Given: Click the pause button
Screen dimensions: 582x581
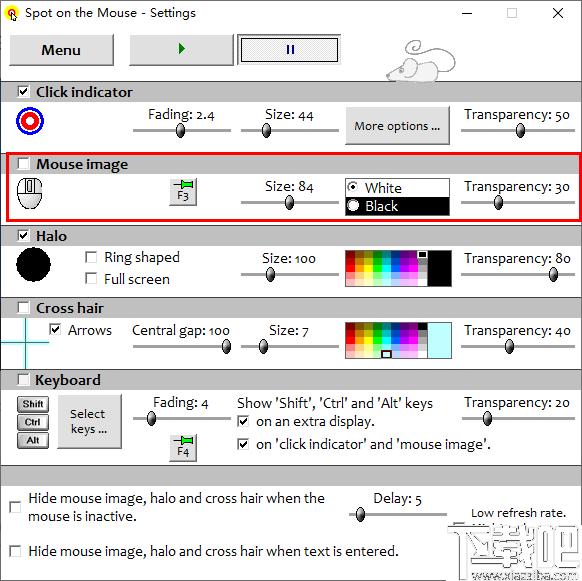Looking at the screenshot, I should (x=289, y=50).
